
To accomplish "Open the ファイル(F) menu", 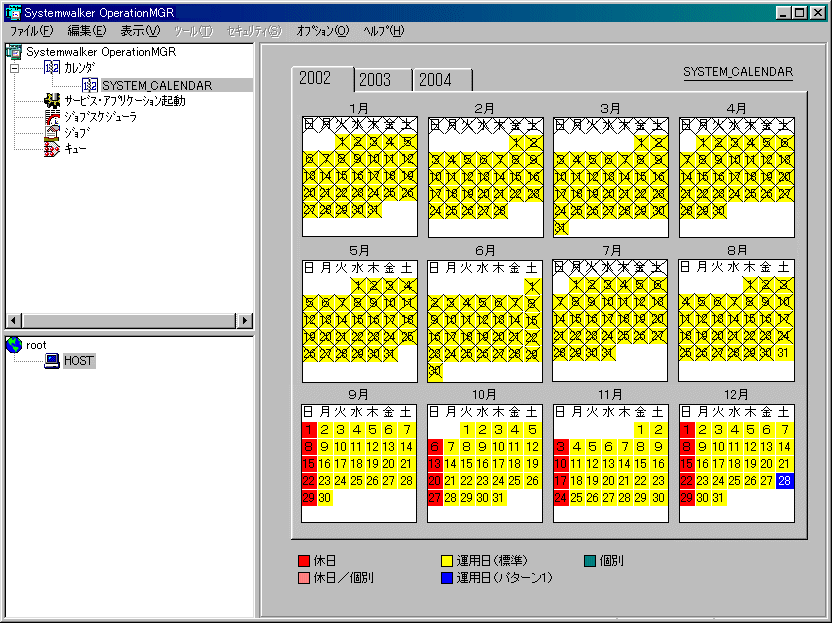I will 31,31.
